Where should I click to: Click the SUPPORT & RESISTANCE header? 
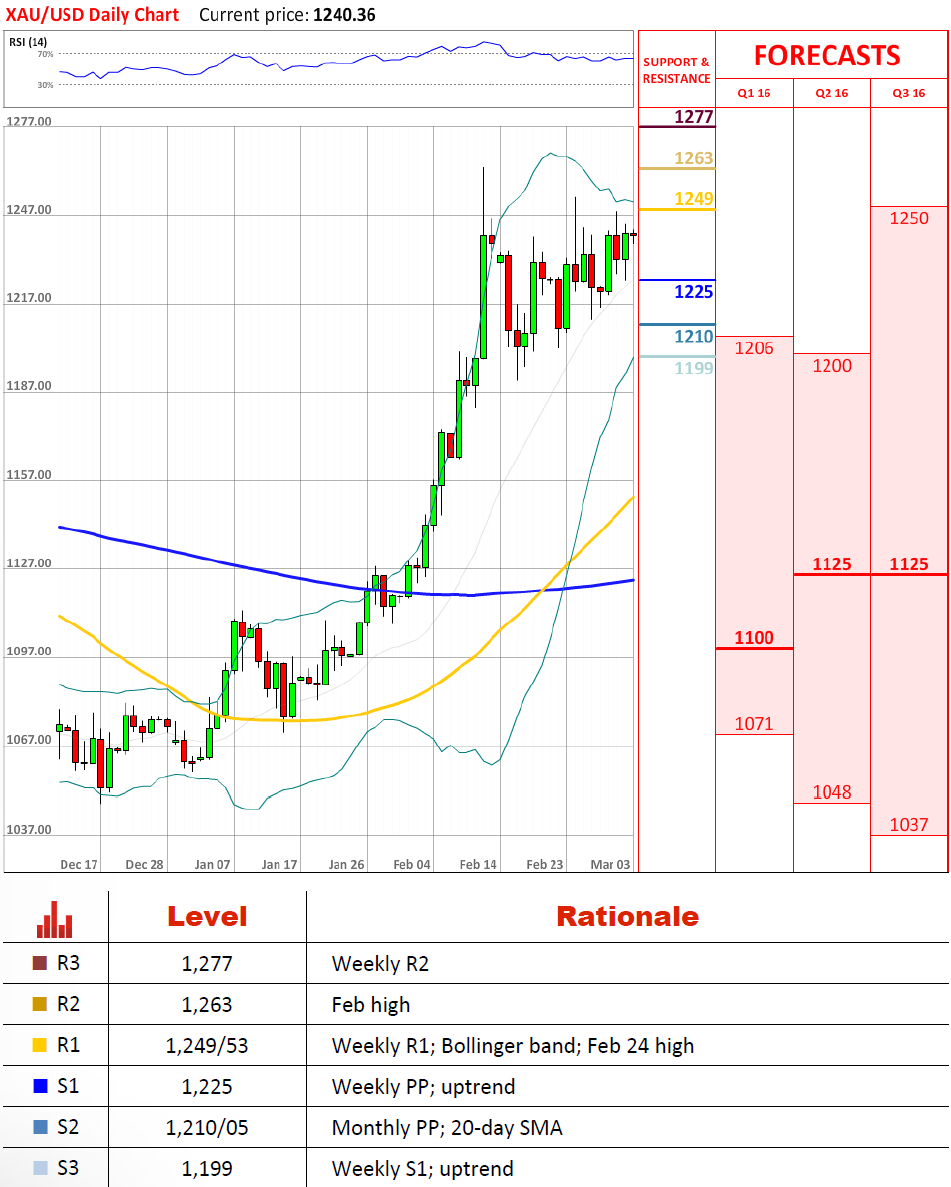click(x=676, y=70)
